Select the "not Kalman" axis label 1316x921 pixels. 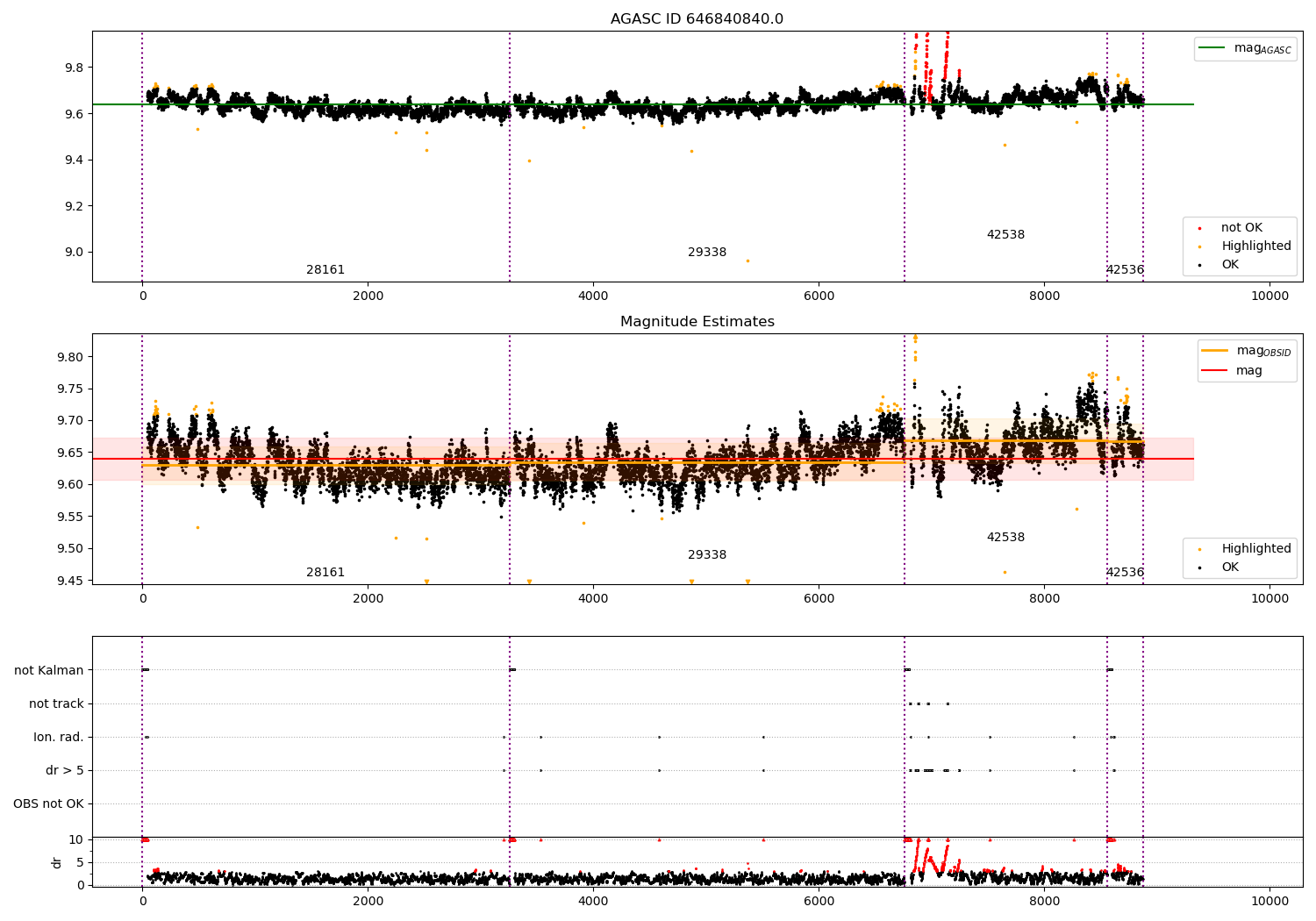49,670
